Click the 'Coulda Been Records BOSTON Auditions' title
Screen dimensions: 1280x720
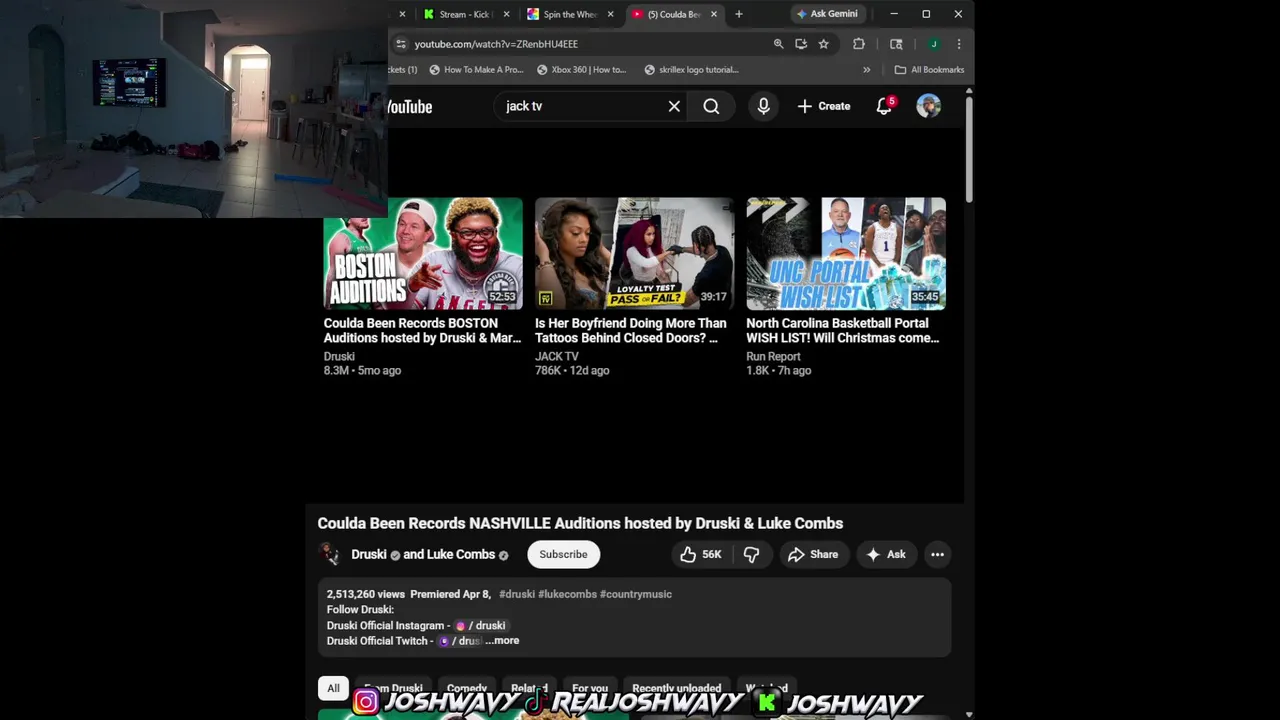tap(422, 331)
